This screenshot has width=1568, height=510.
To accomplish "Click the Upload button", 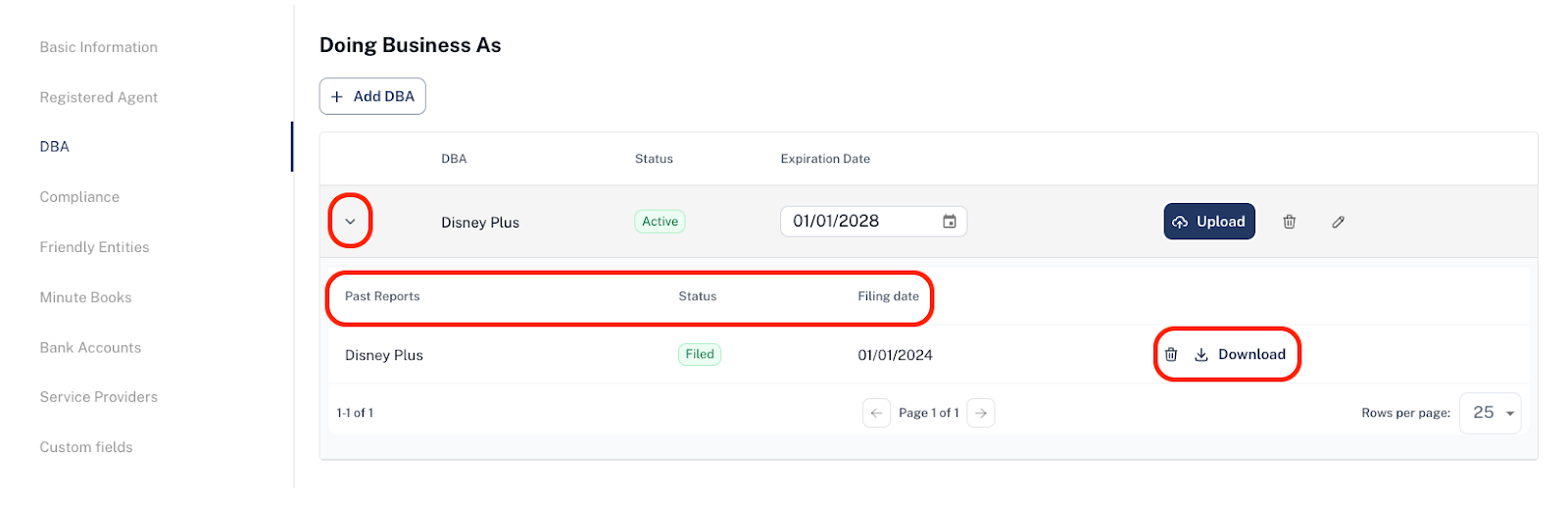I will pyautogui.click(x=1209, y=222).
